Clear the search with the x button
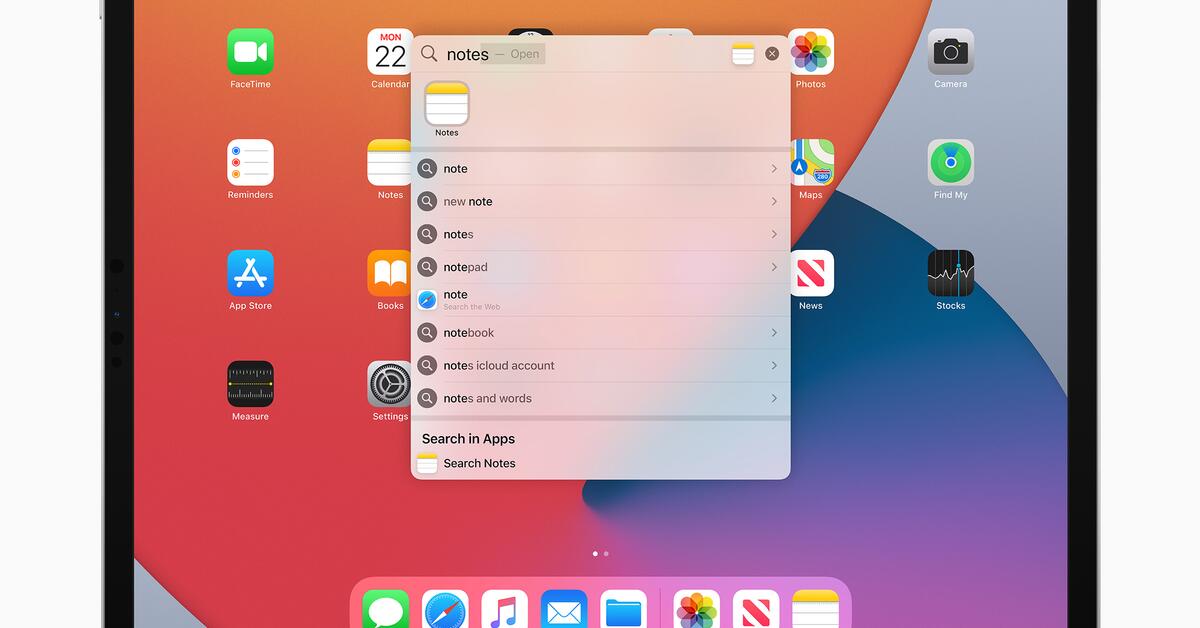Viewport: 1200px width, 628px height. 771,53
